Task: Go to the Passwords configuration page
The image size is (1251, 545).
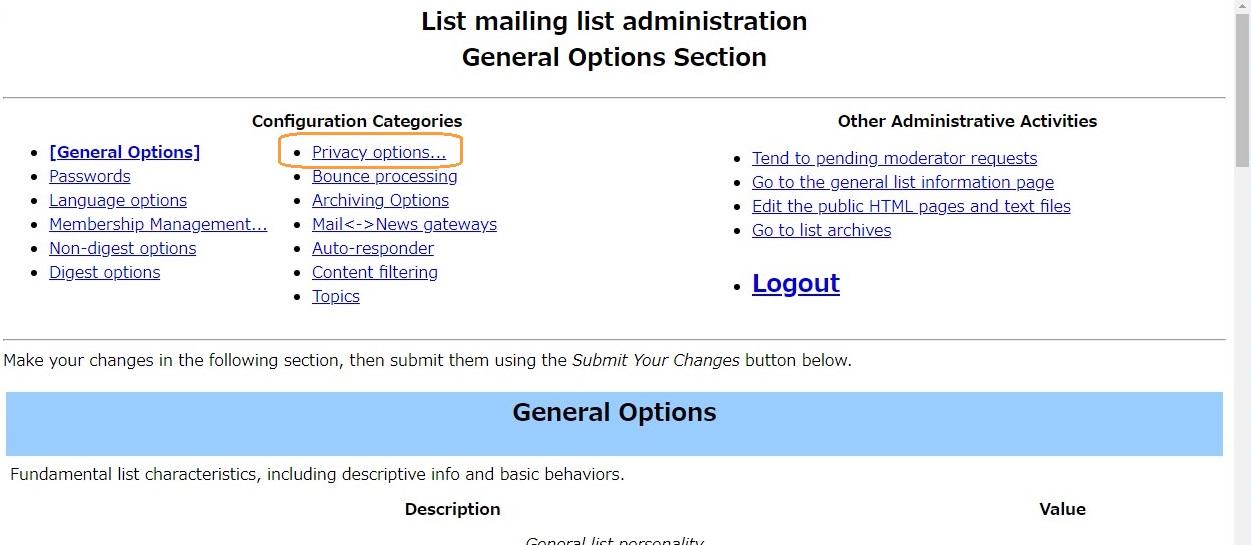Action: tap(90, 176)
